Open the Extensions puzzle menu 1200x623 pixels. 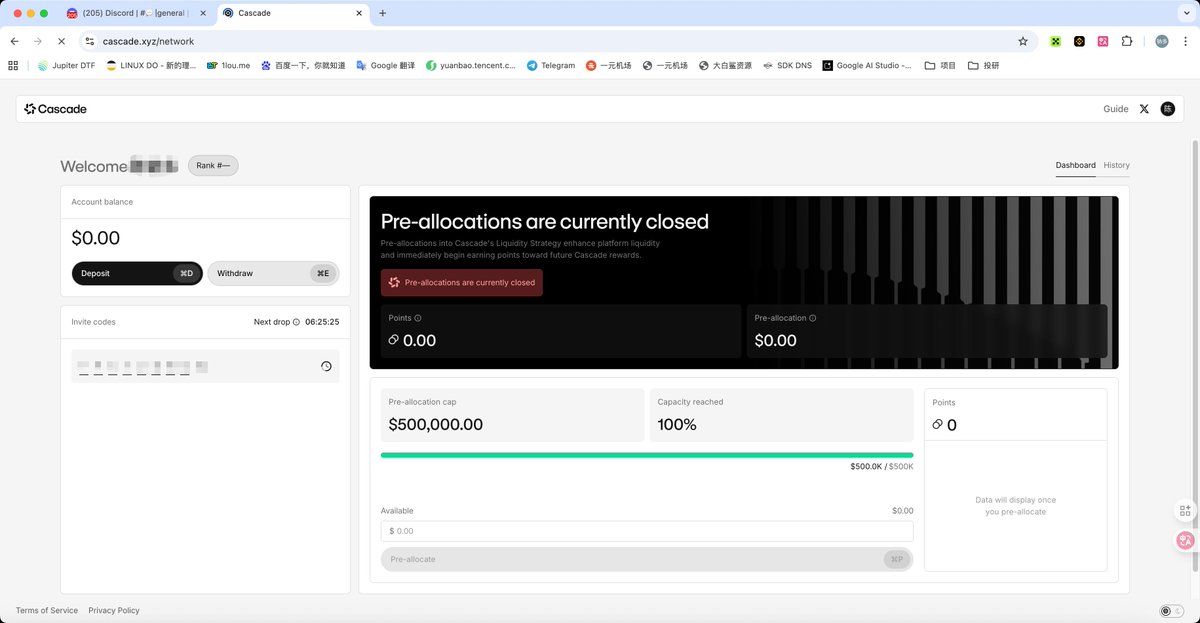(x=1127, y=41)
